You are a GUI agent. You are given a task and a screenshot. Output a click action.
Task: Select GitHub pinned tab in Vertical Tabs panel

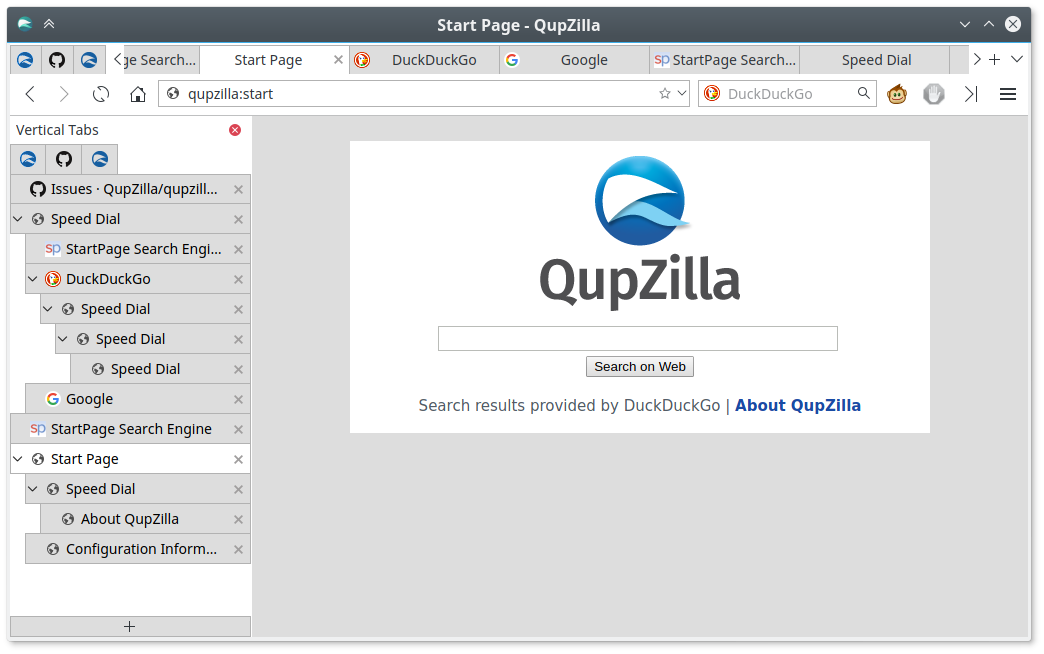click(x=64, y=159)
